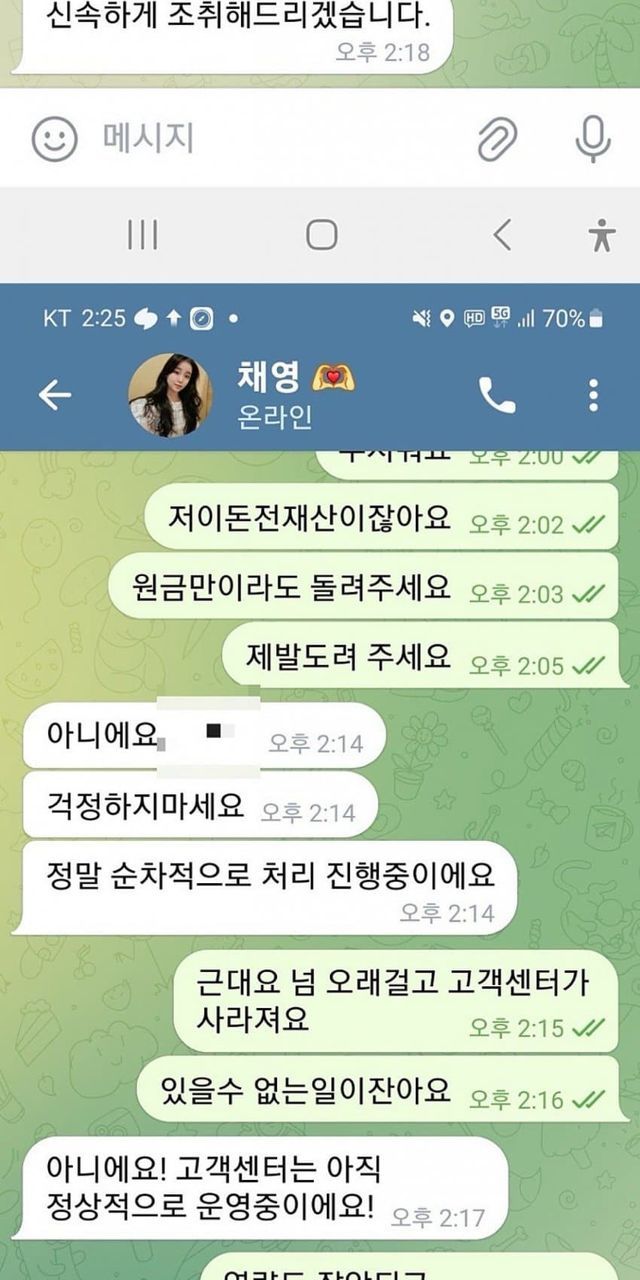Tap the contact name 채영
This screenshot has height=1280, width=640.
(268, 376)
